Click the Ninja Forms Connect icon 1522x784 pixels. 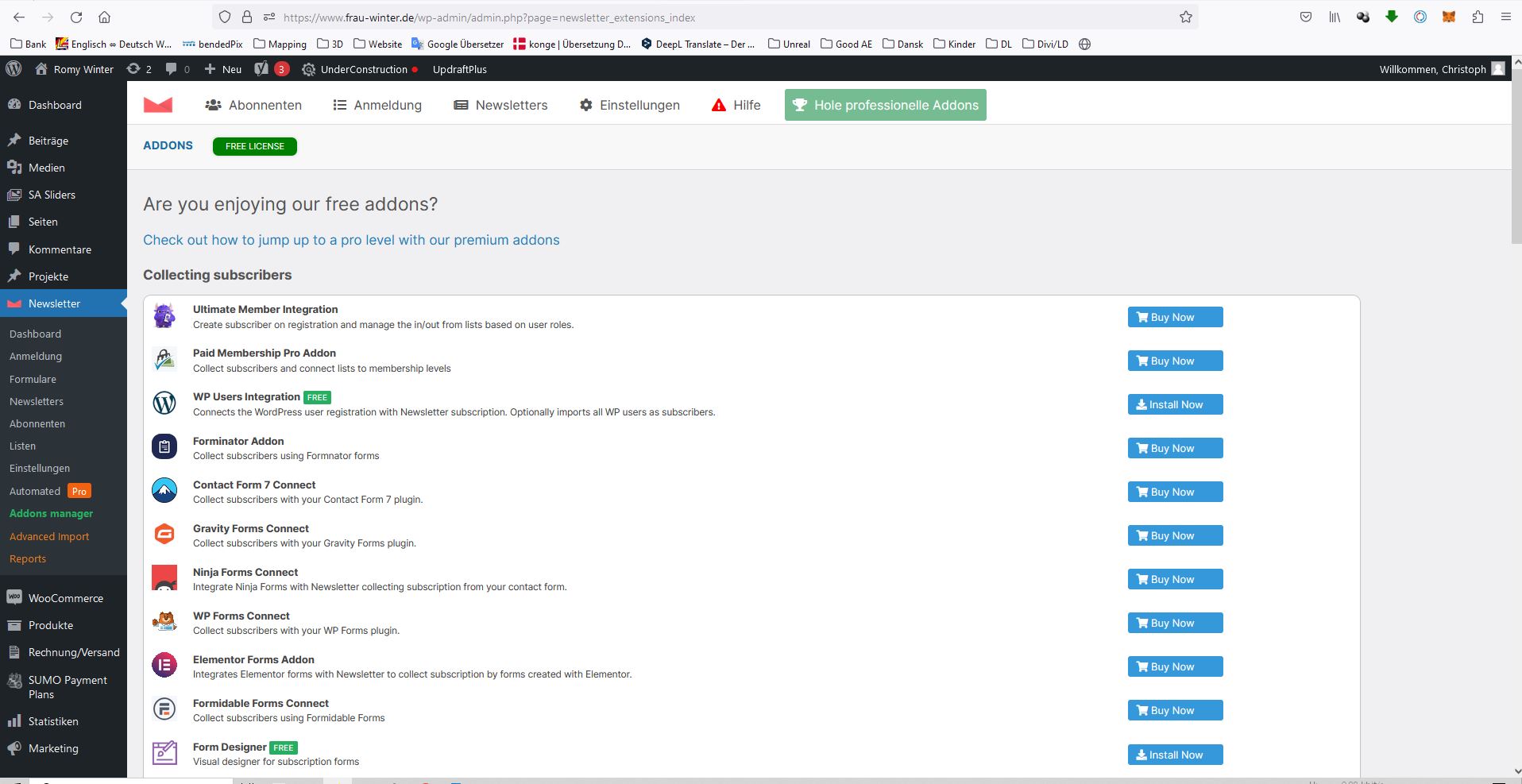pyautogui.click(x=164, y=578)
